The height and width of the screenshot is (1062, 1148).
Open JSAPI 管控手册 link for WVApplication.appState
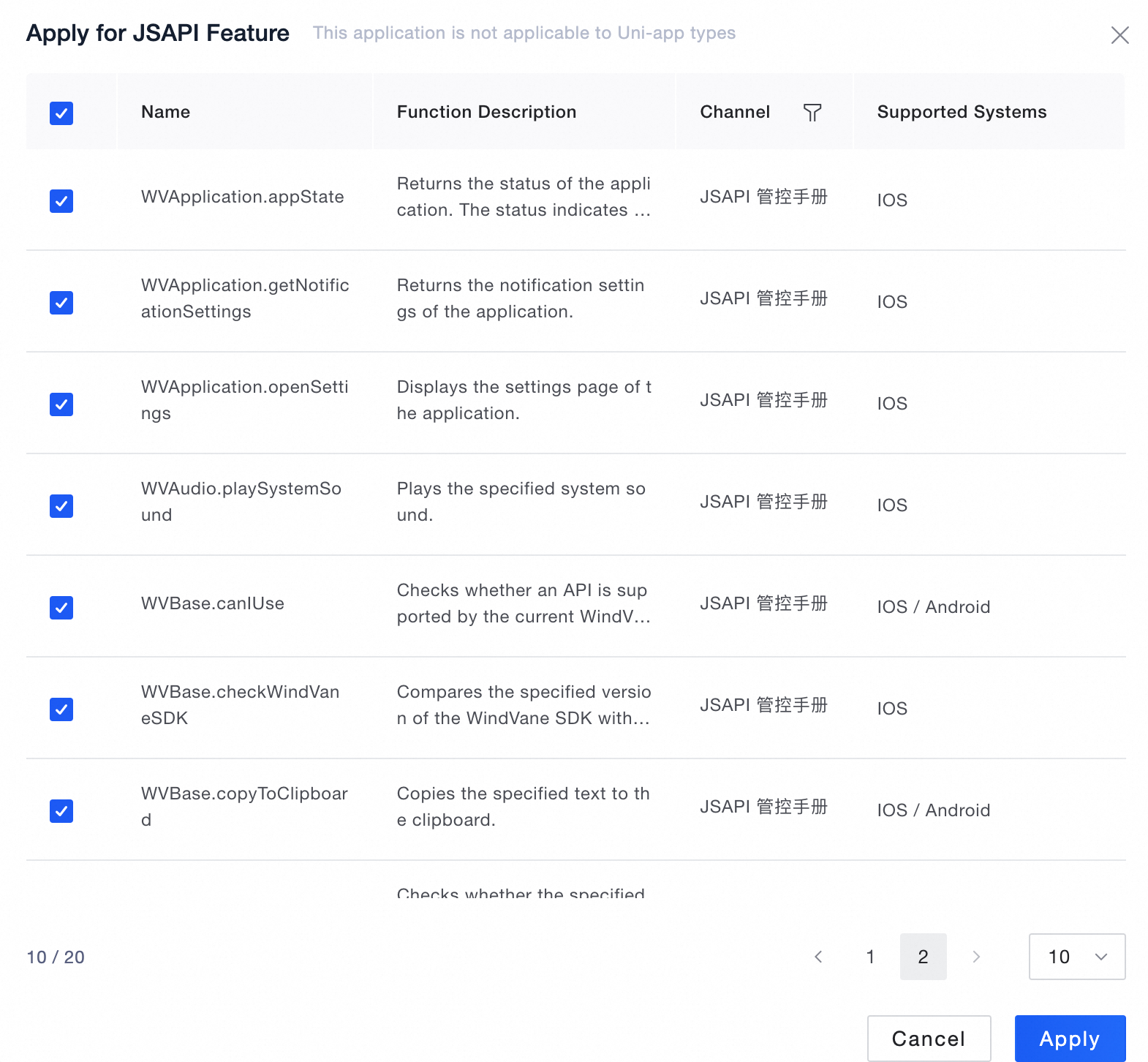[763, 197]
